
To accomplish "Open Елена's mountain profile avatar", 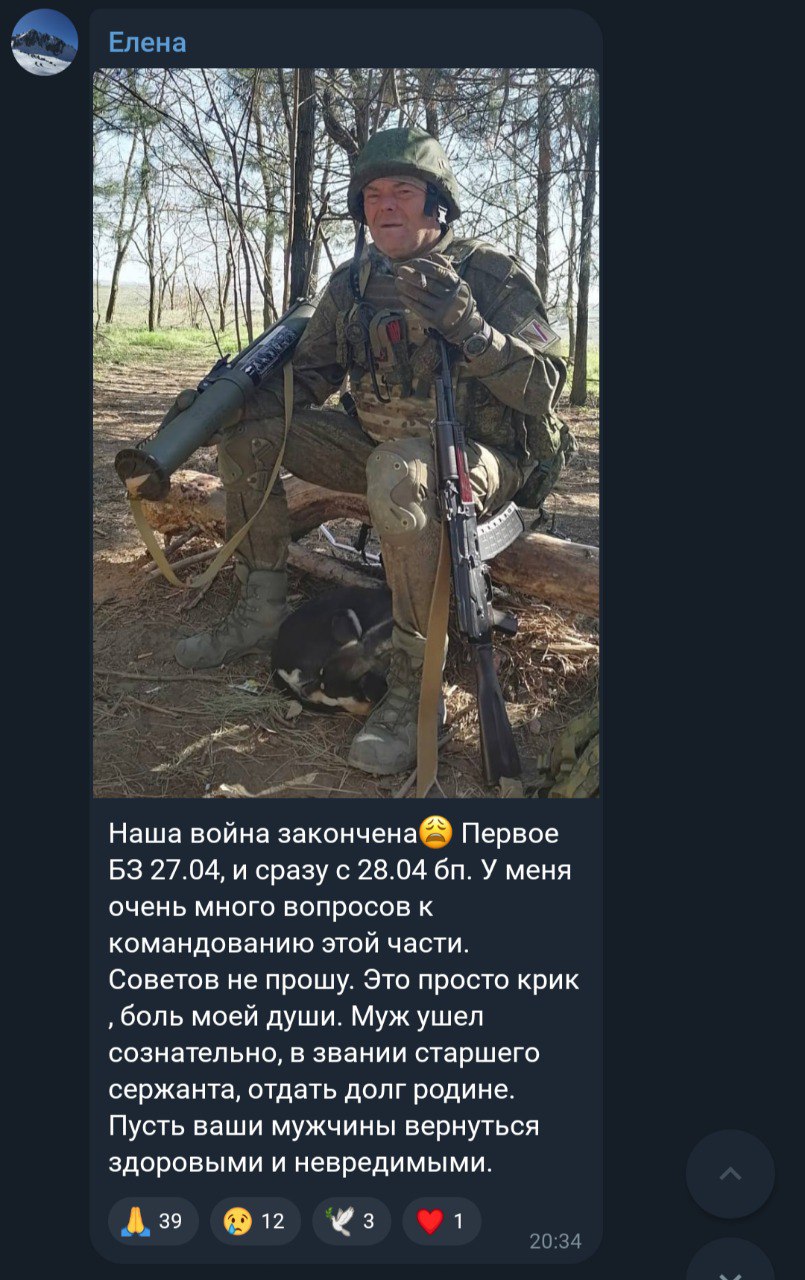I will pos(44,42).
